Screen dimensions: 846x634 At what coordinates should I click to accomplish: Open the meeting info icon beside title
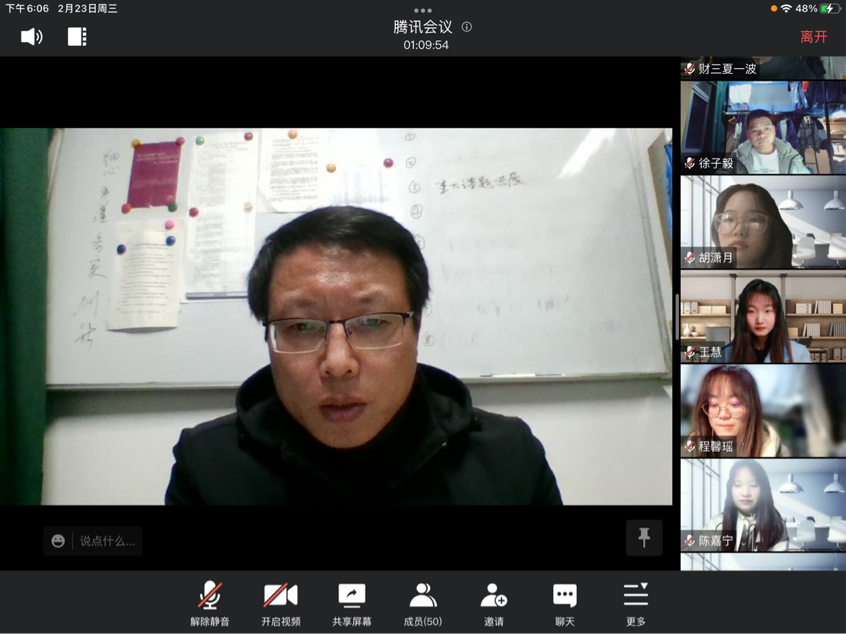(x=466, y=27)
